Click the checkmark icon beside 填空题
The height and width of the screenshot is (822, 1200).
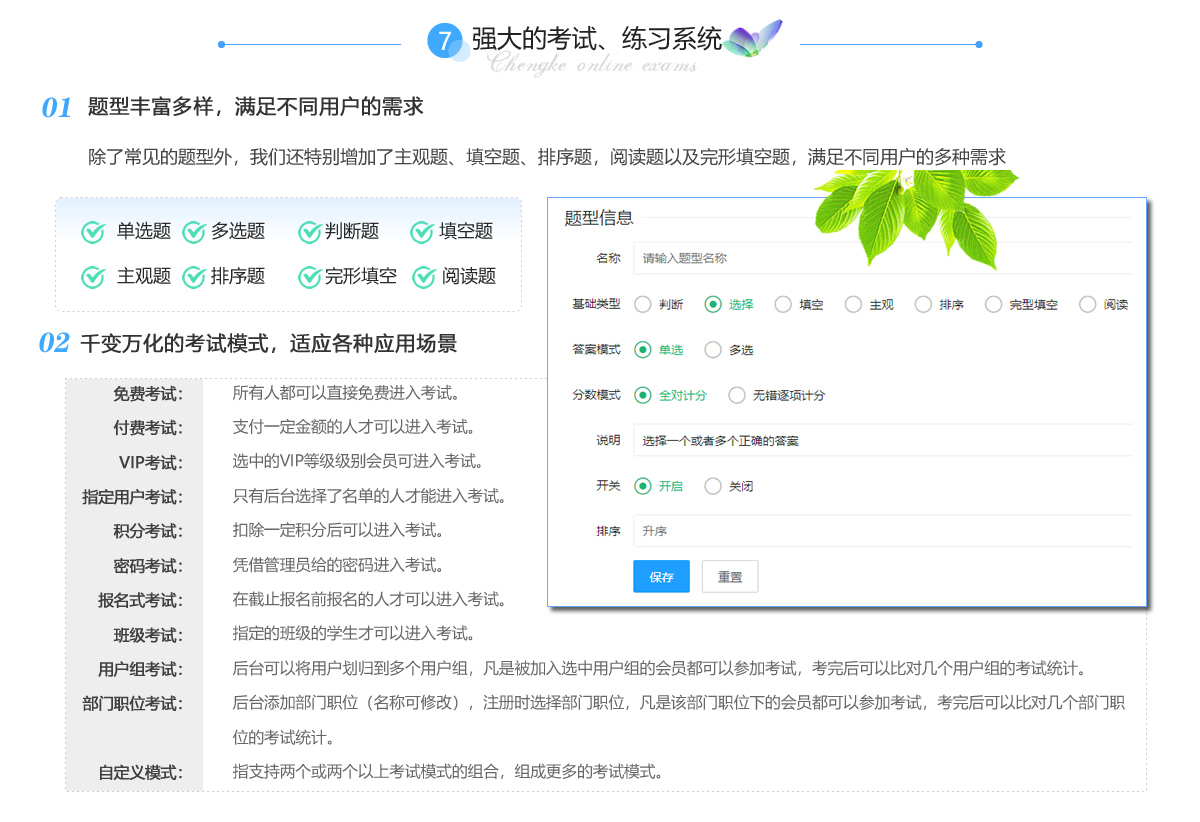point(422,232)
